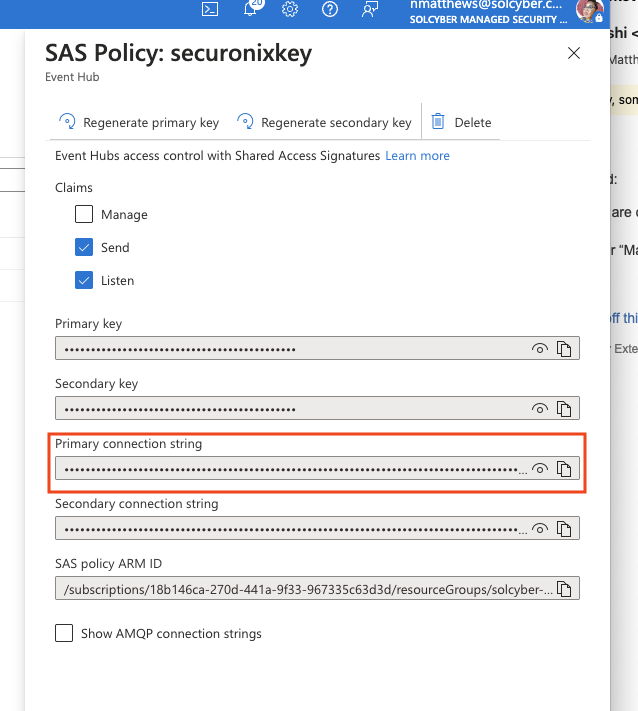Reveal the Primary key value
The width and height of the screenshot is (638, 711).
tap(540, 349)
